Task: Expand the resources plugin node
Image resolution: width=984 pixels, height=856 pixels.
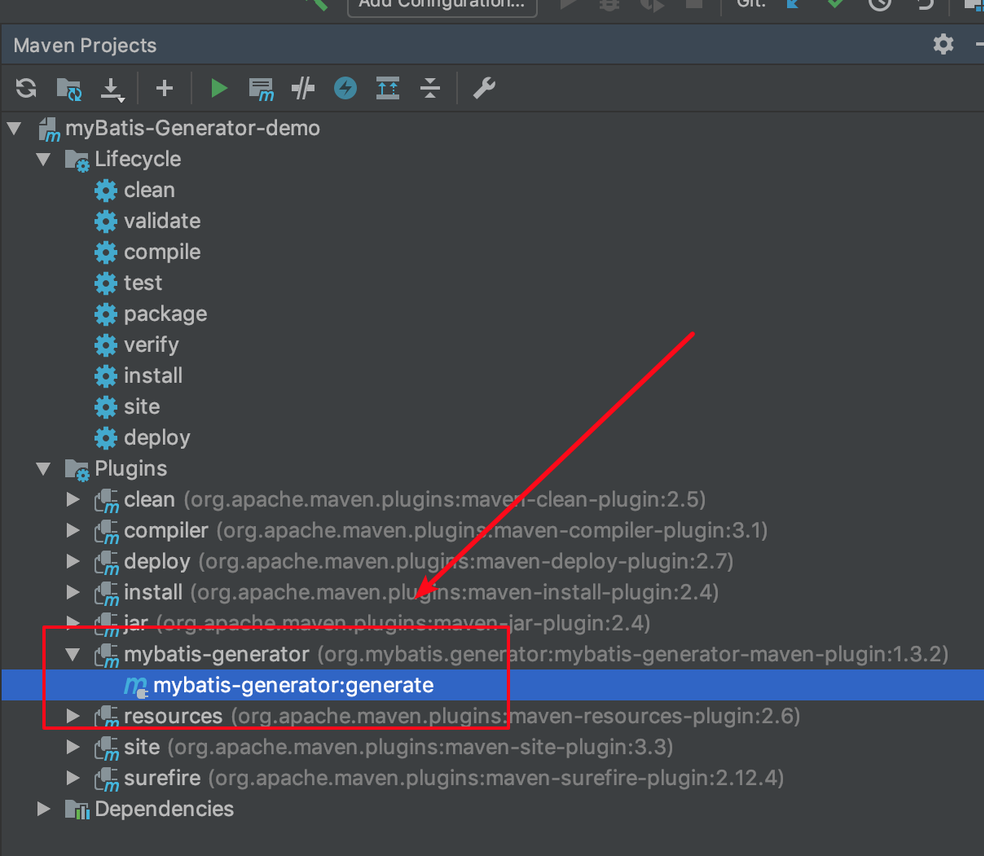Action: 73,716
